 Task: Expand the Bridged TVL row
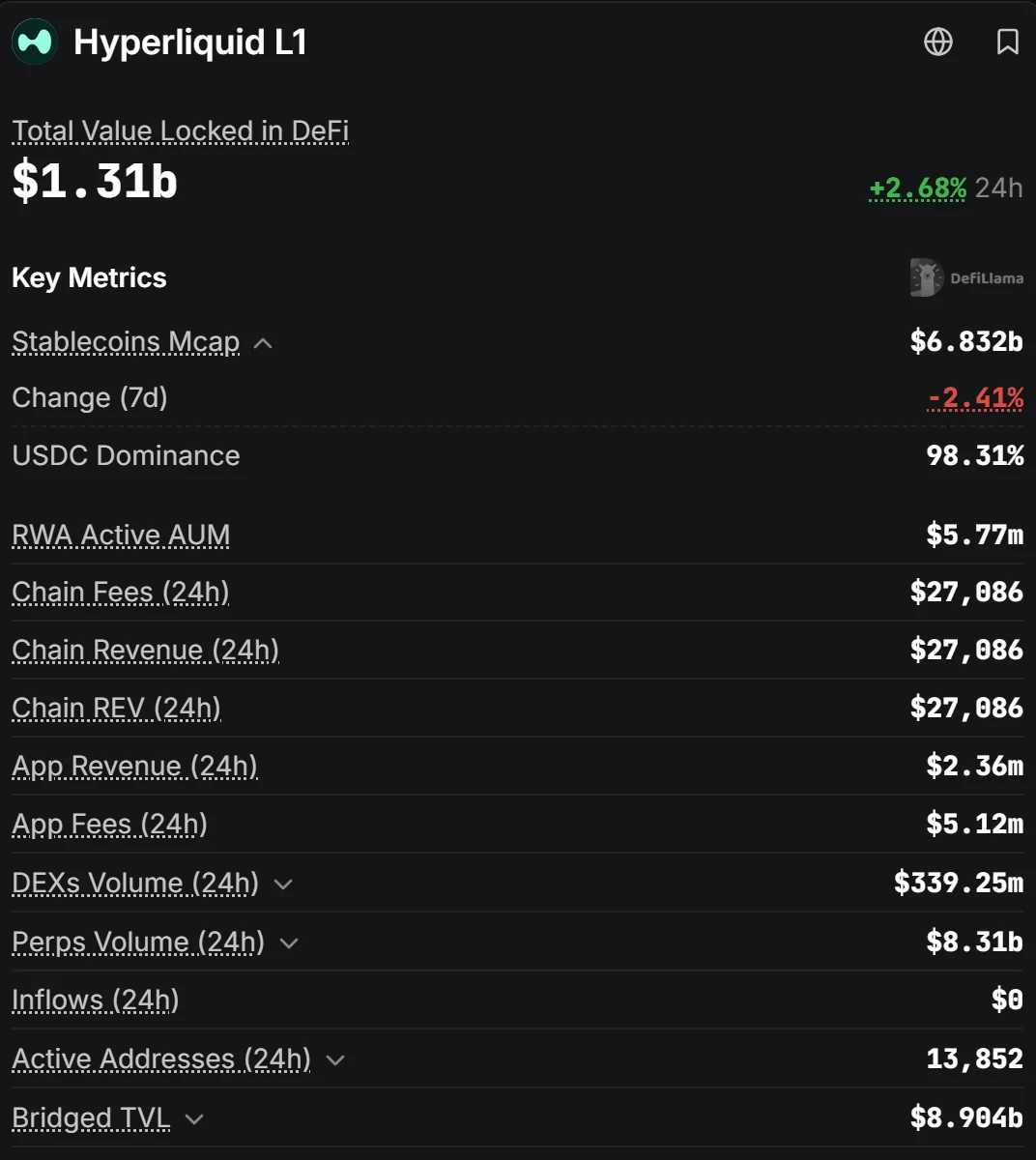(x=194, y=1119)
